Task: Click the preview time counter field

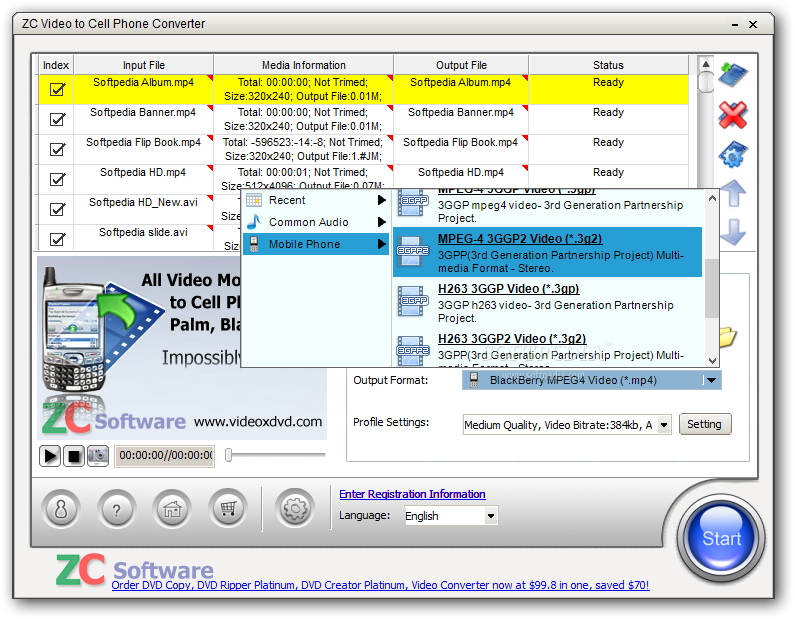Action: [x=164, y=456]
